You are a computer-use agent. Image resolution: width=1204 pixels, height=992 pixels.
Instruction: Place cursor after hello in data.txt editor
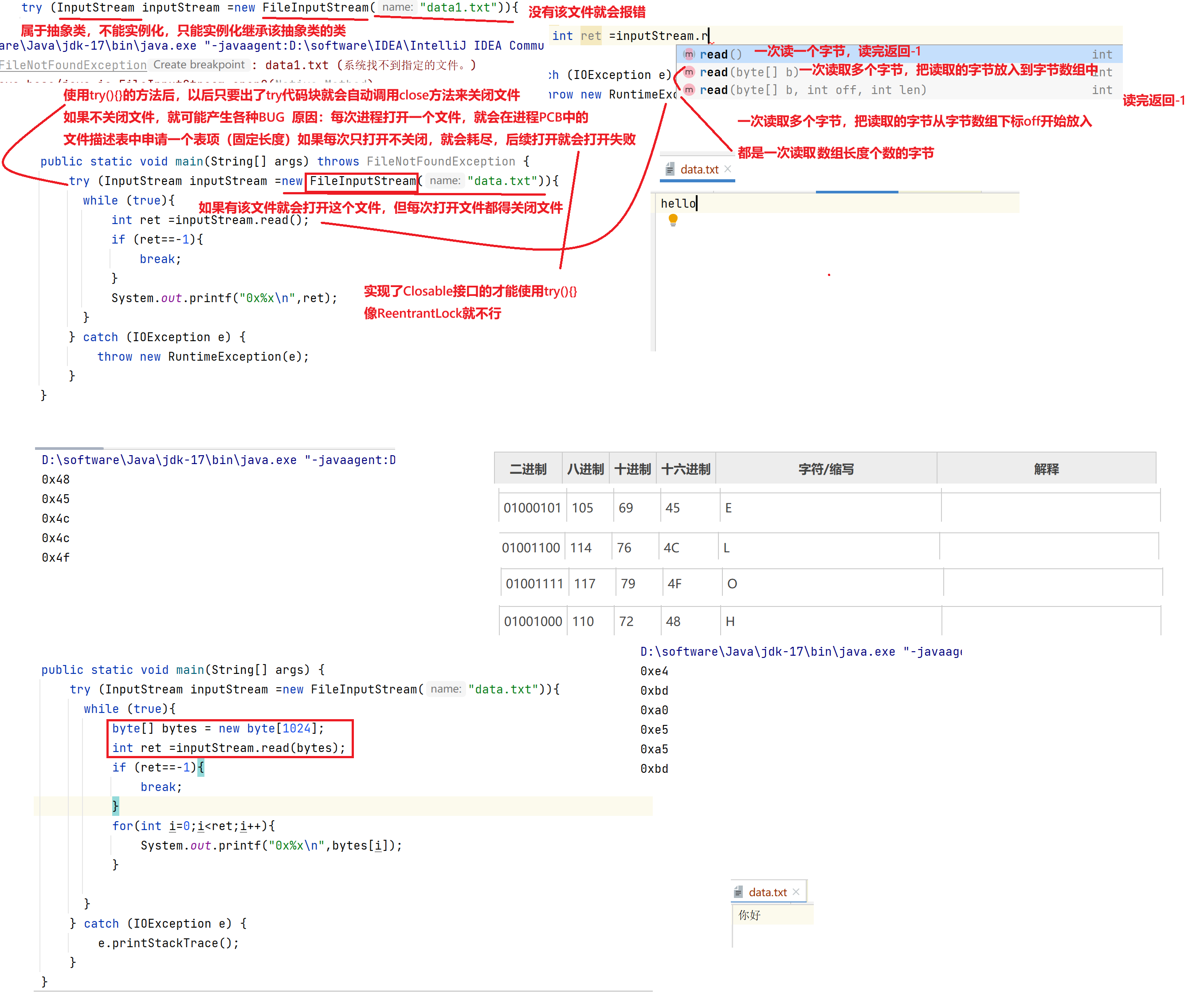[697, 204]
